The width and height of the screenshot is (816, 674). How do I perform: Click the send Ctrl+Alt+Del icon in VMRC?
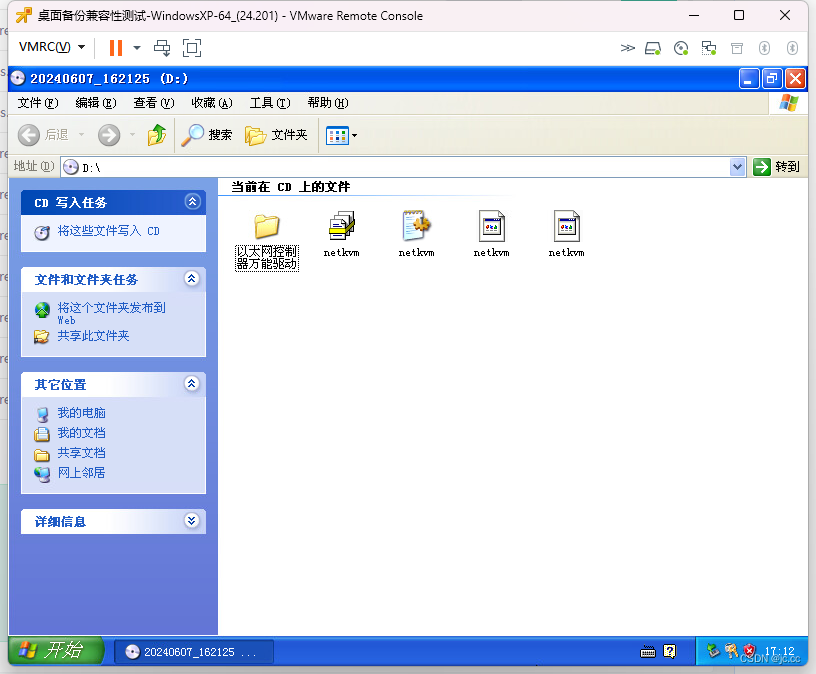coord(162,48)
